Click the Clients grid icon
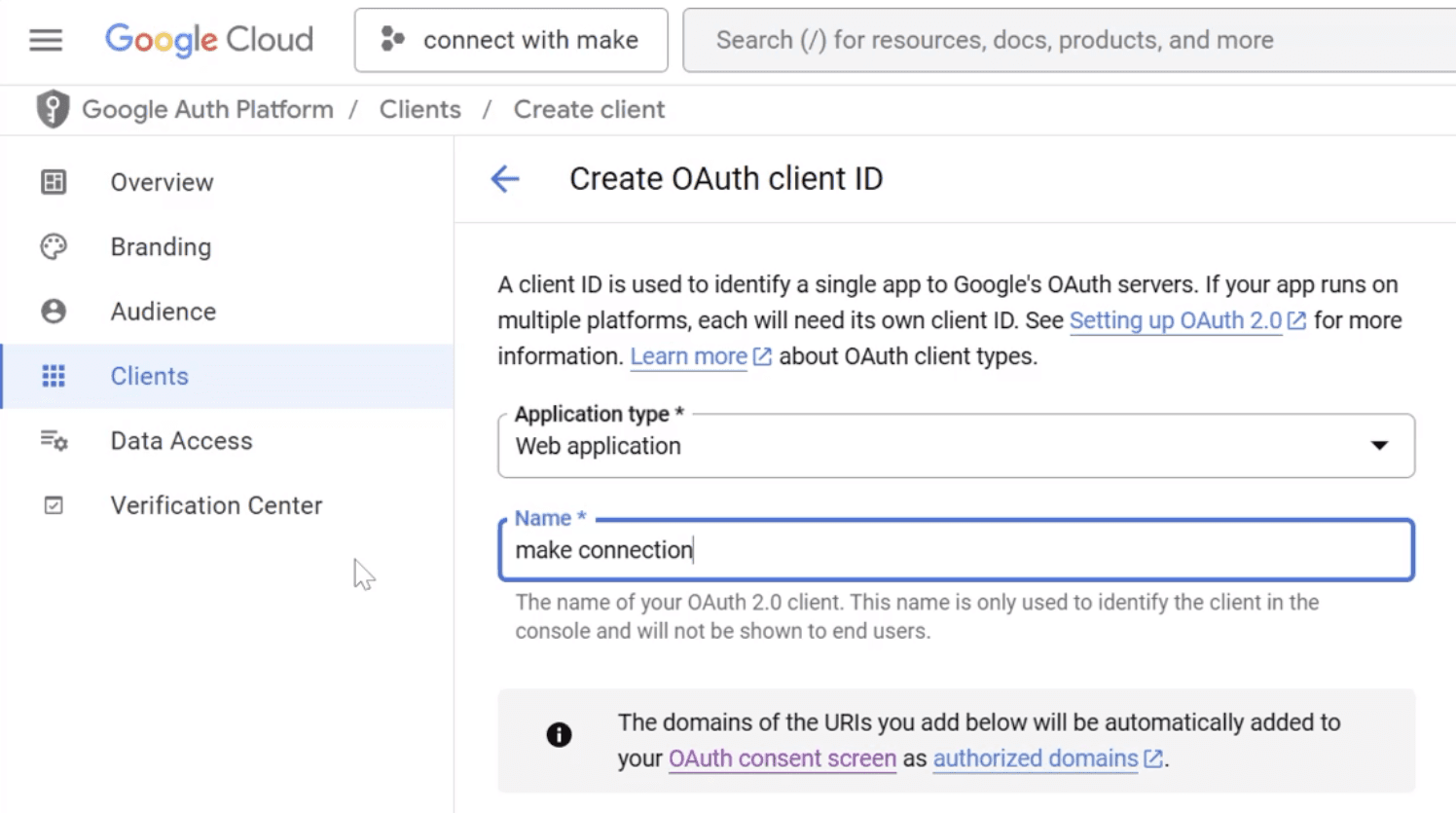 tap(54, 376)
